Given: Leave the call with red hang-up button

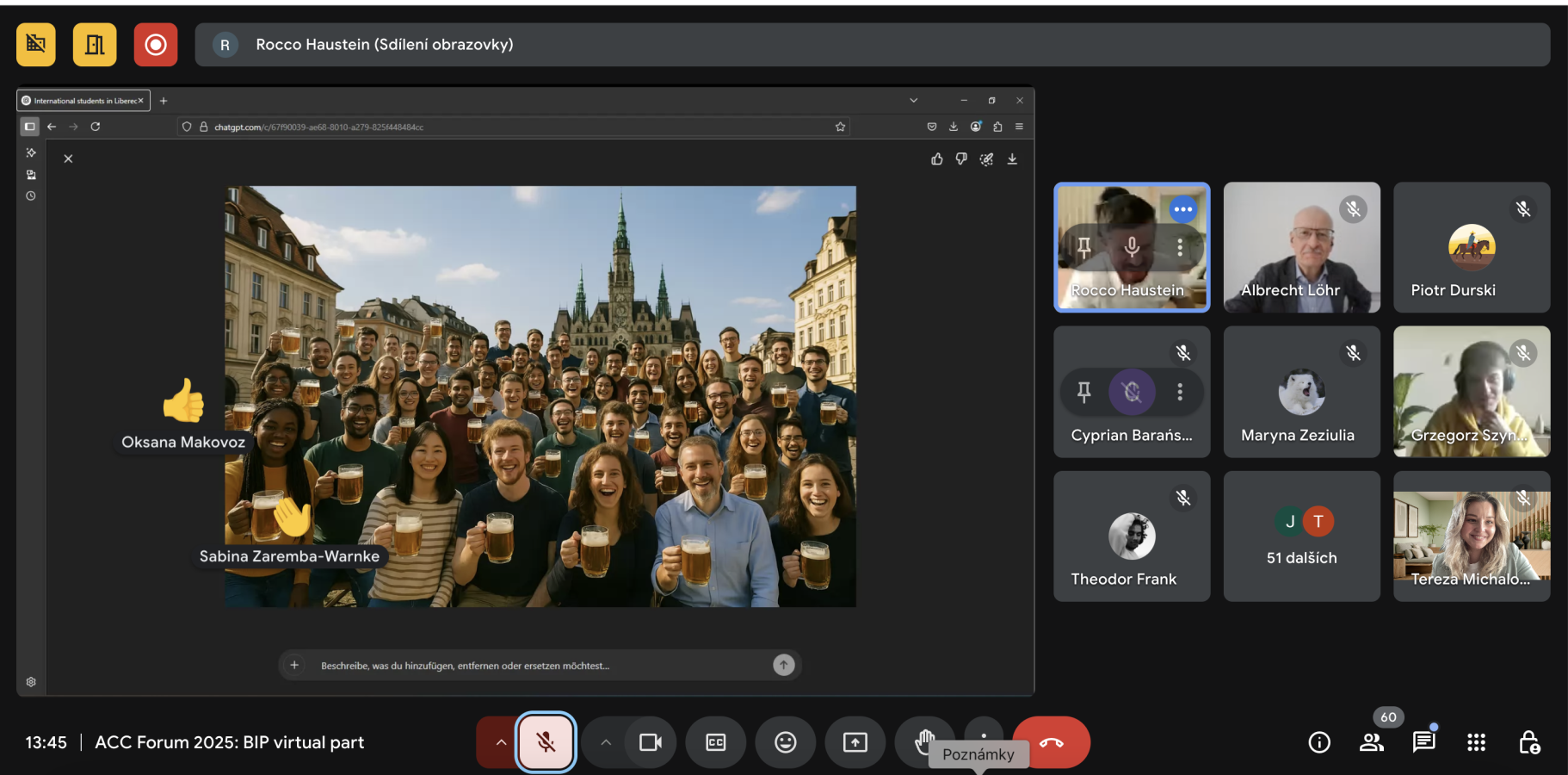Looking at the screenshot, I should [1051, 742].
